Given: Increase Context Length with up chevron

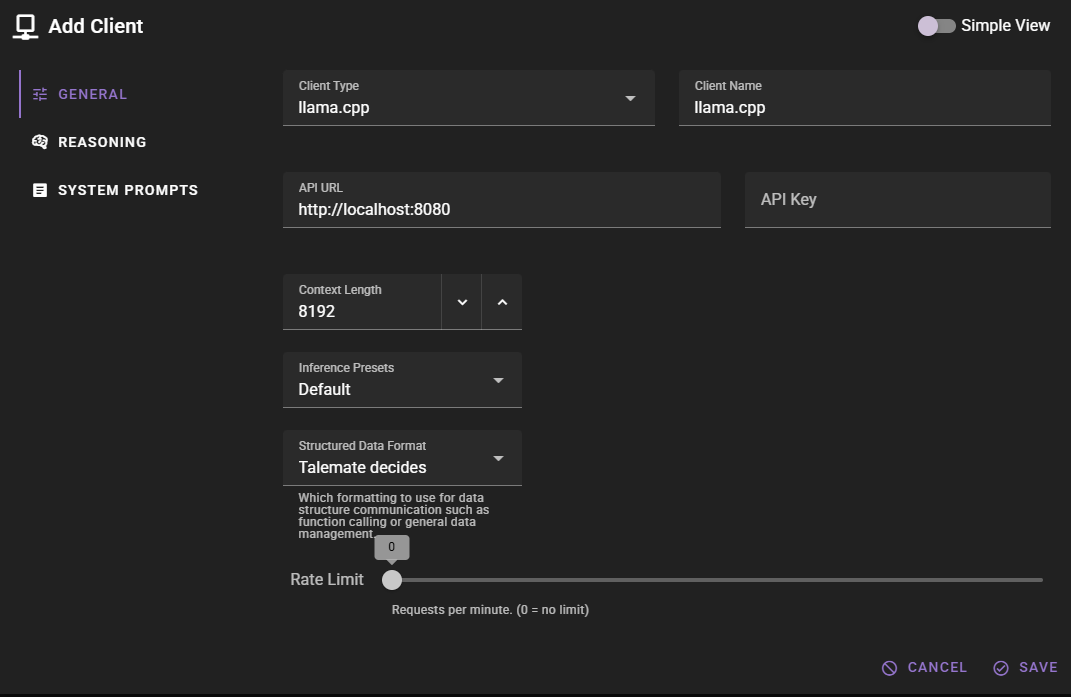Looking at the screenshot, I should [x=502, y=302].
